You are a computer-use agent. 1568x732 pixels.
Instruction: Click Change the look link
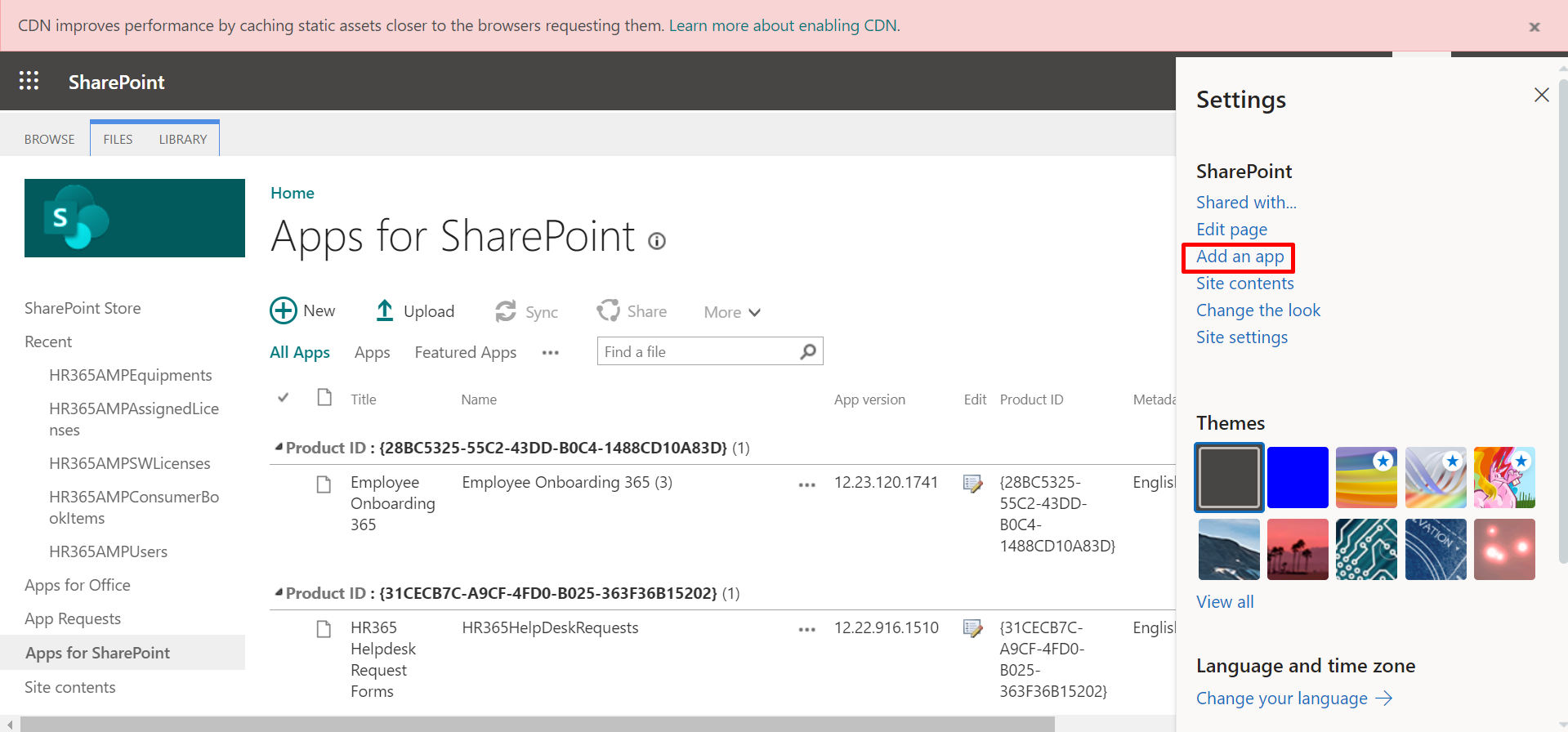click(1258, 310)
